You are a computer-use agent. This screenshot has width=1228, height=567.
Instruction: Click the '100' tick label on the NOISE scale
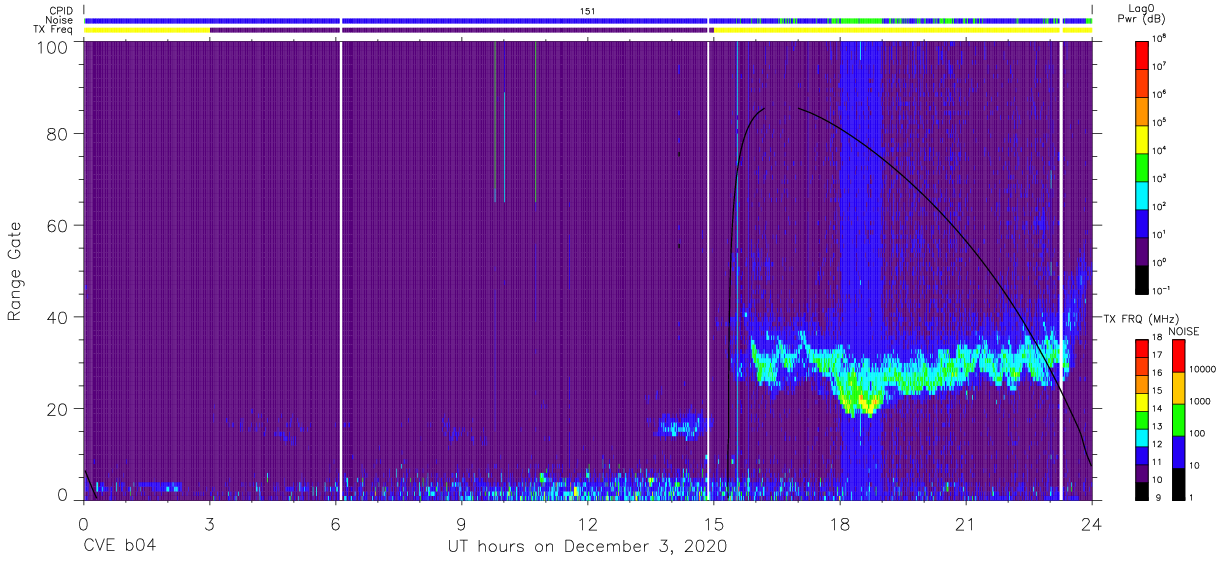point(1197,434)
